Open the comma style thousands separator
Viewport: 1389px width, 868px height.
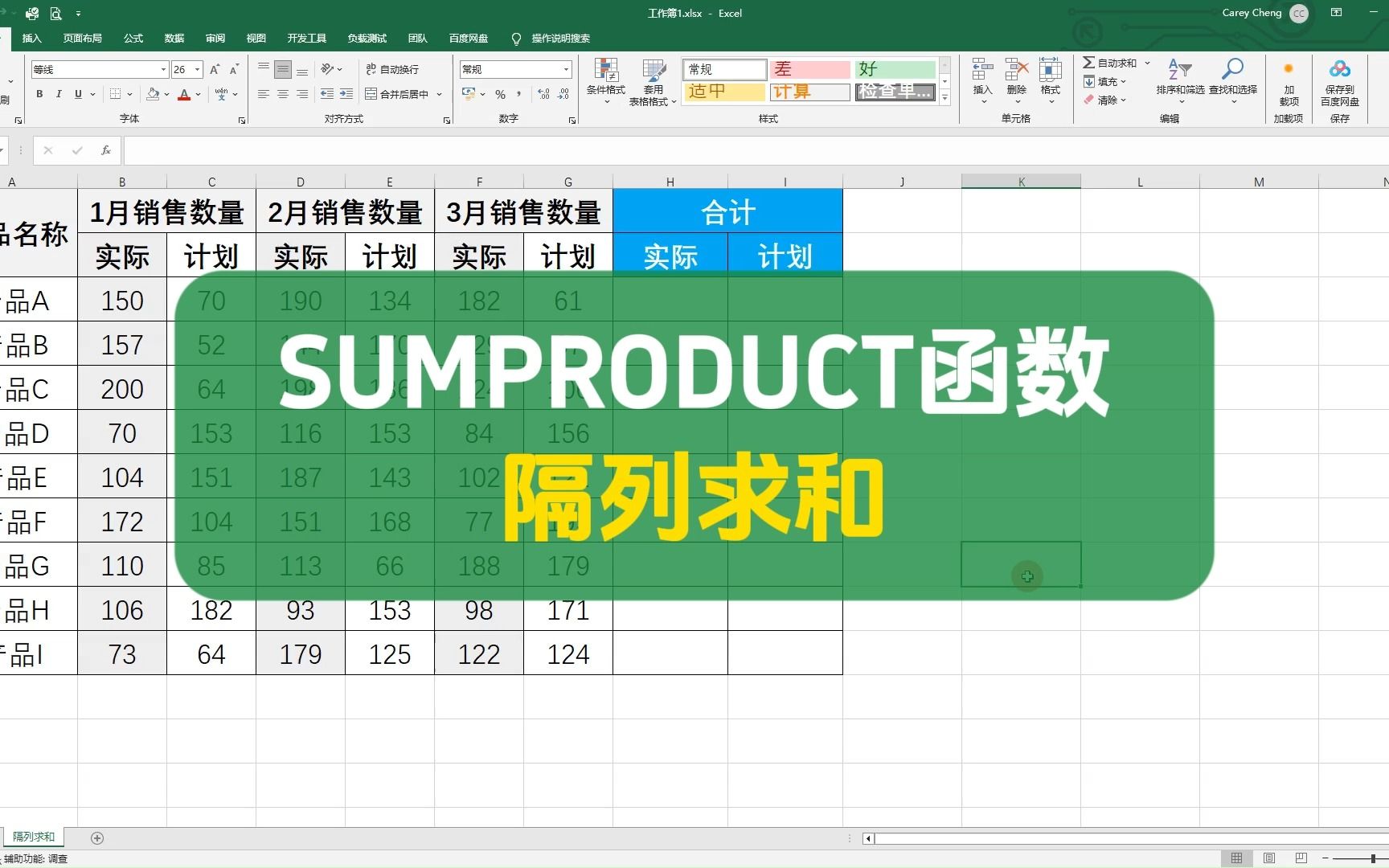[x=519, y=94]
